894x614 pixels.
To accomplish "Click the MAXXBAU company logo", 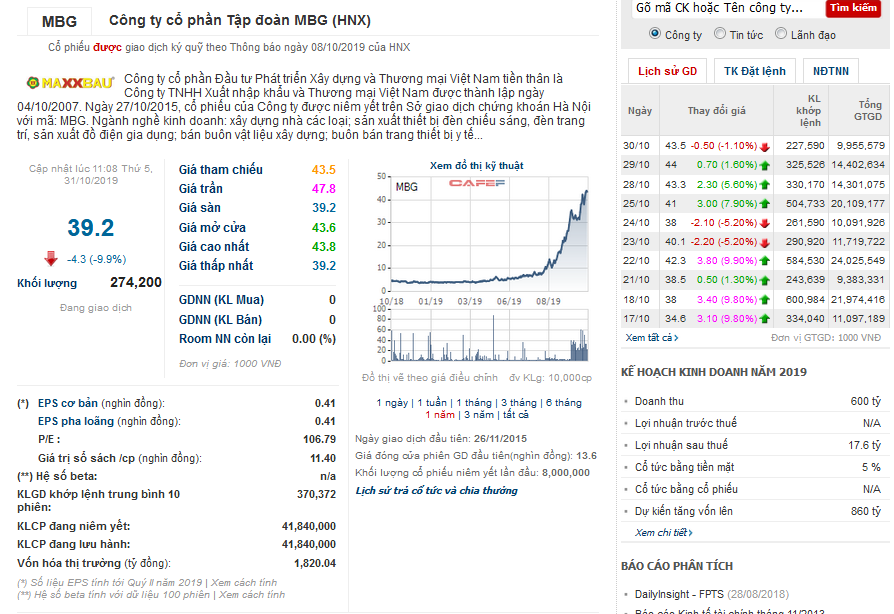I will coord(70,83).
